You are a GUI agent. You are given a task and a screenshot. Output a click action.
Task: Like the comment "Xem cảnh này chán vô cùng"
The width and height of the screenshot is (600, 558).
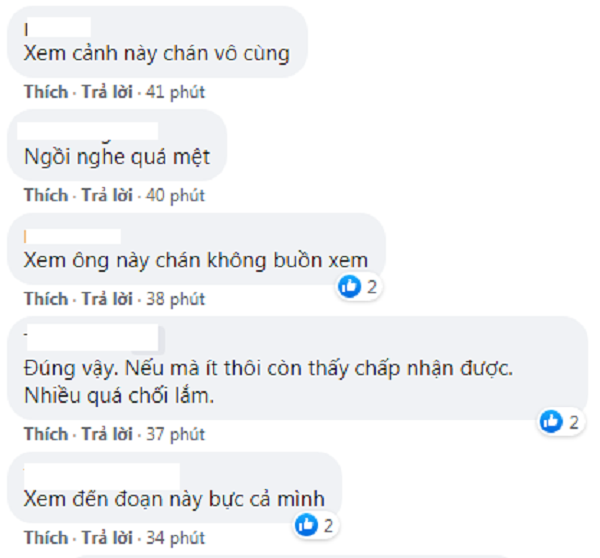tap(46, 92)
